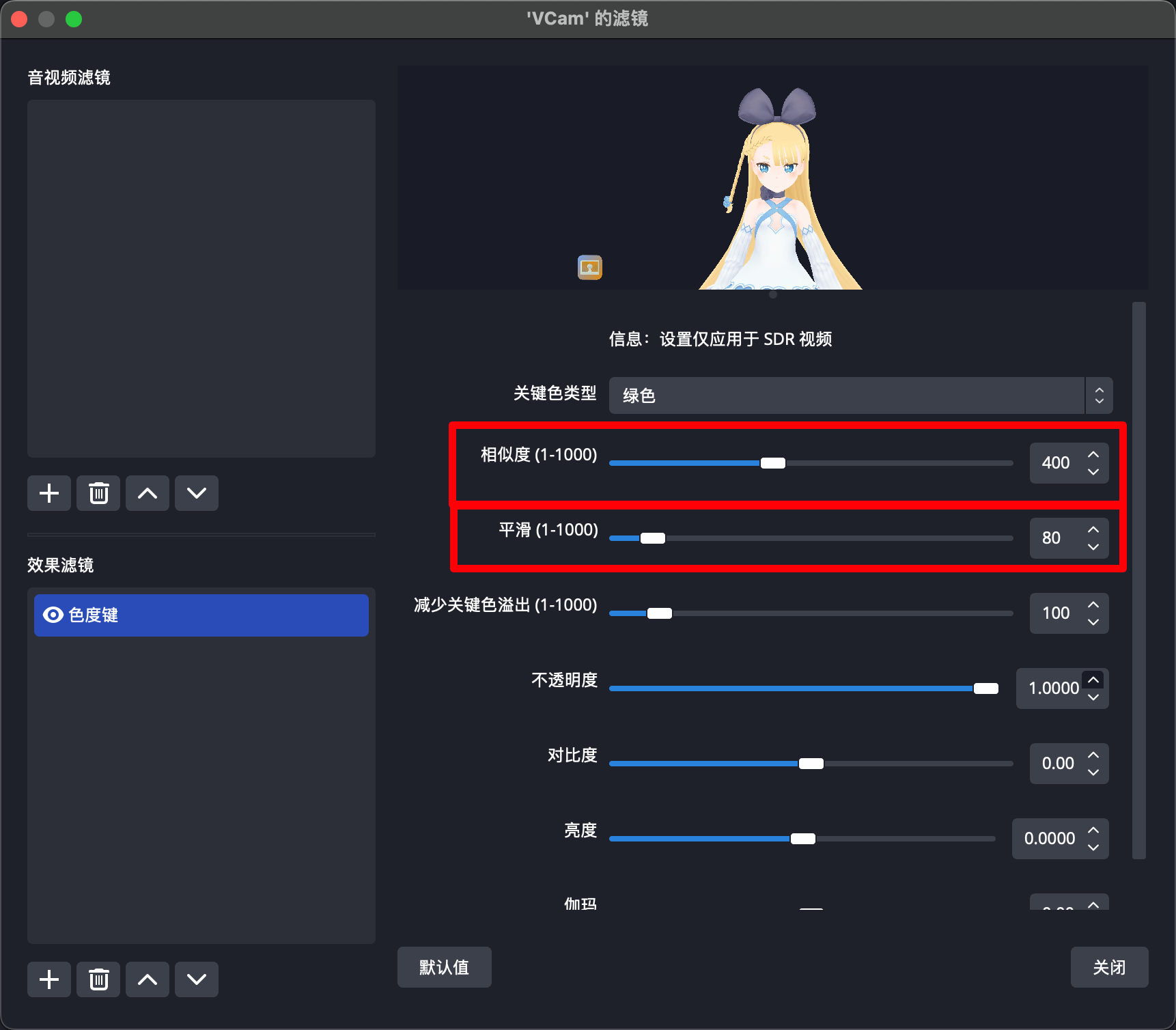
Task: Click the 关闭 button
Action: click(1109, 967)
